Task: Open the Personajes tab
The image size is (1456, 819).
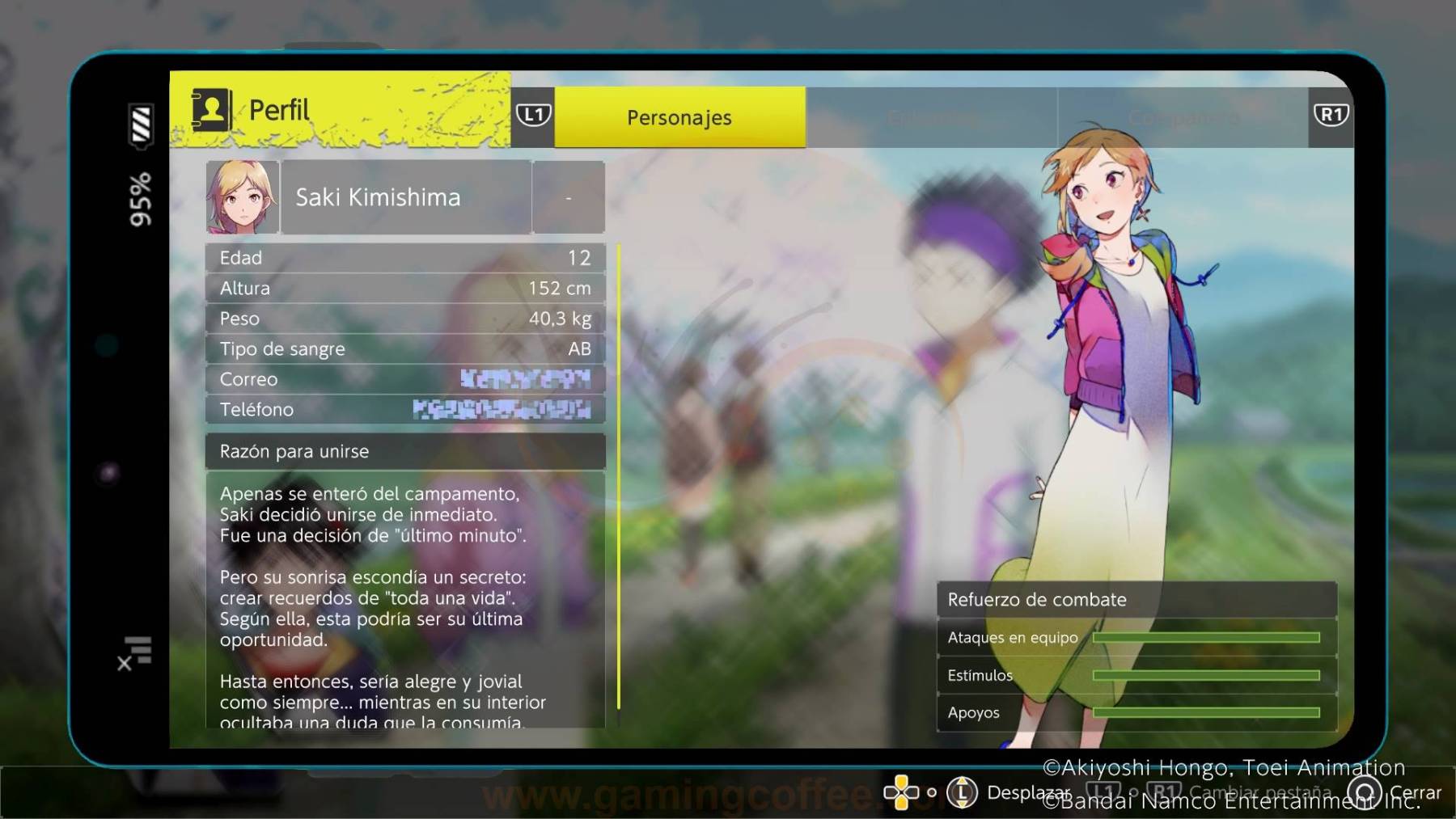Action: pyautogui.click(x=679, y=117)
